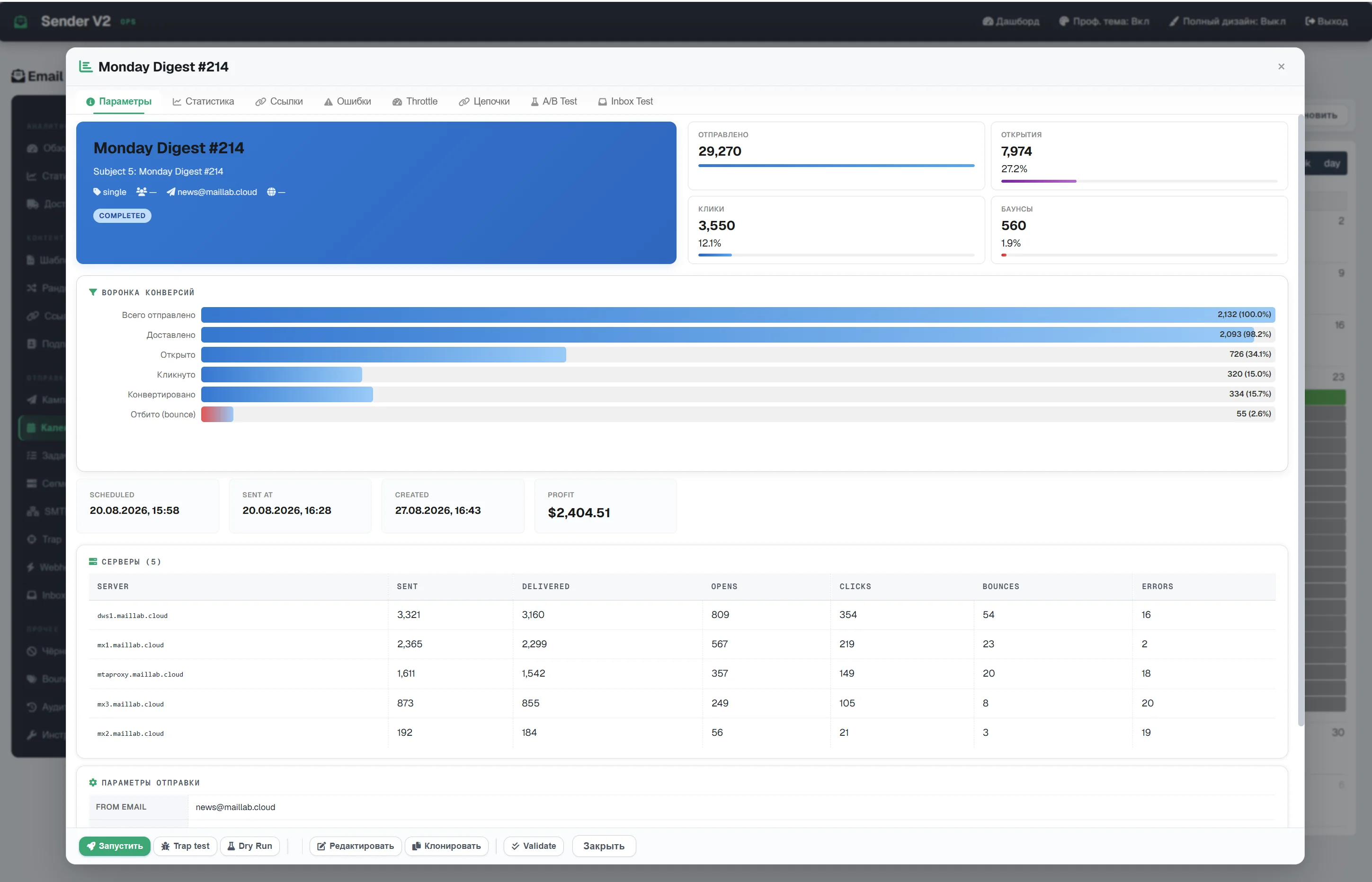Select the Параметры tab
The height and width of the screenshot is (882, 1372).
[x=118, y=101]
